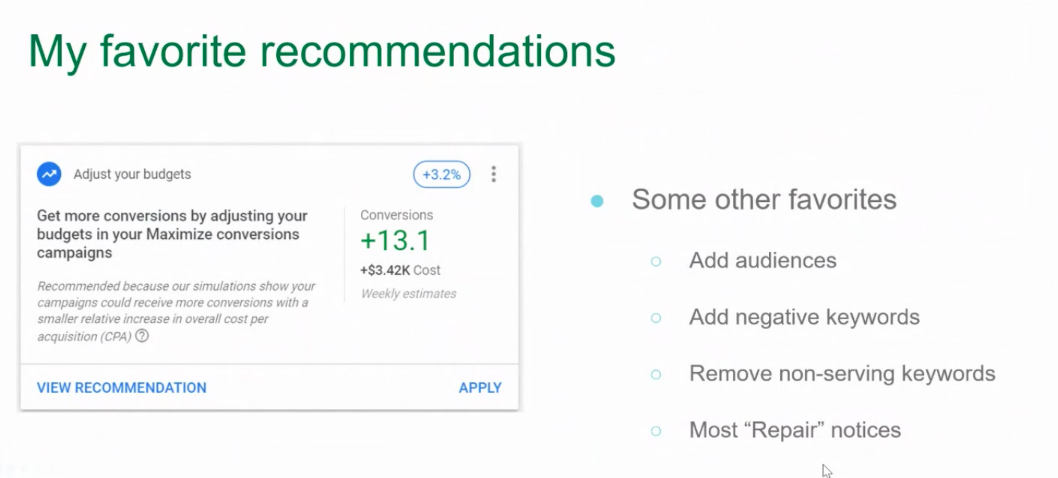Click the 'Conversions' metric label
1058x478 pixels.
point(396,215)
